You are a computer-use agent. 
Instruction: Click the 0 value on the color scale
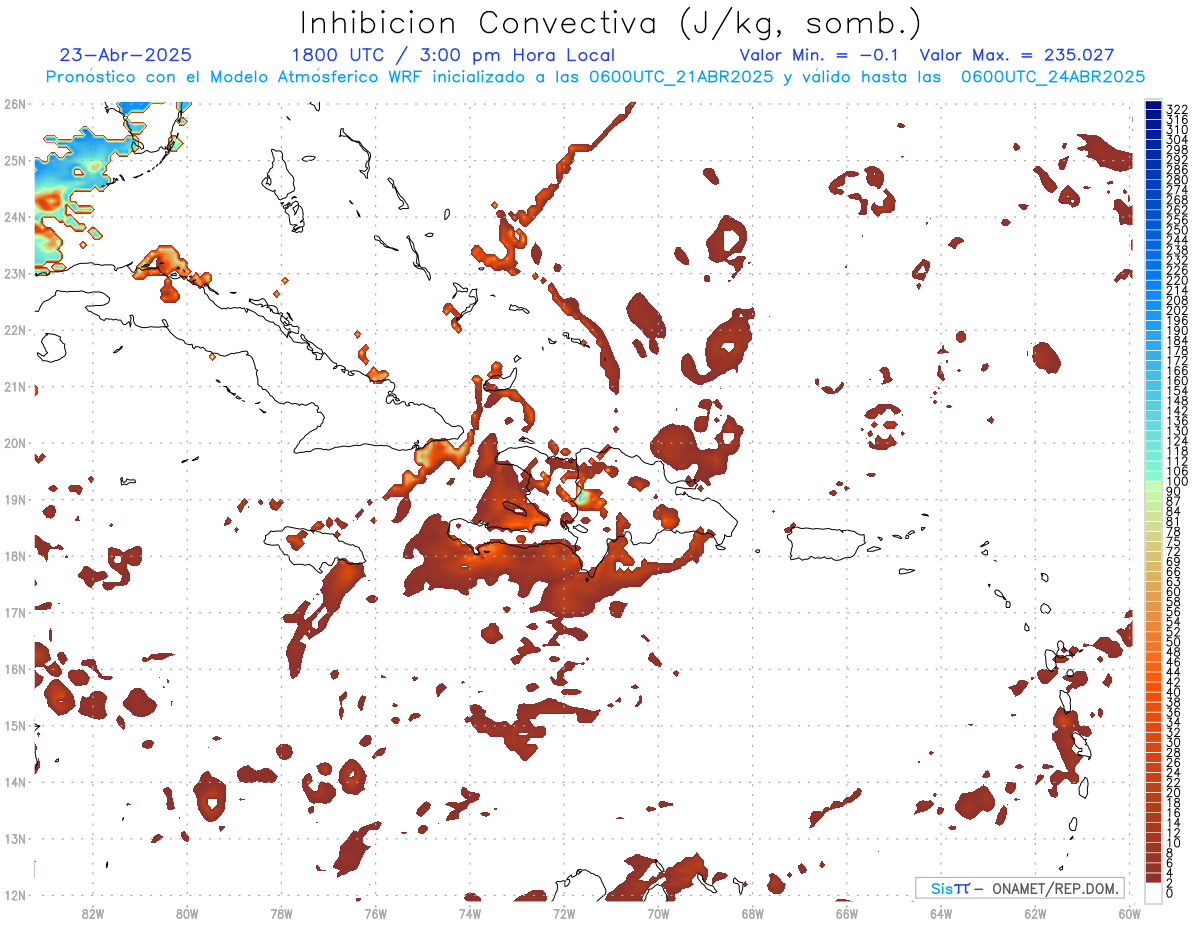(x=1170, y=893)
